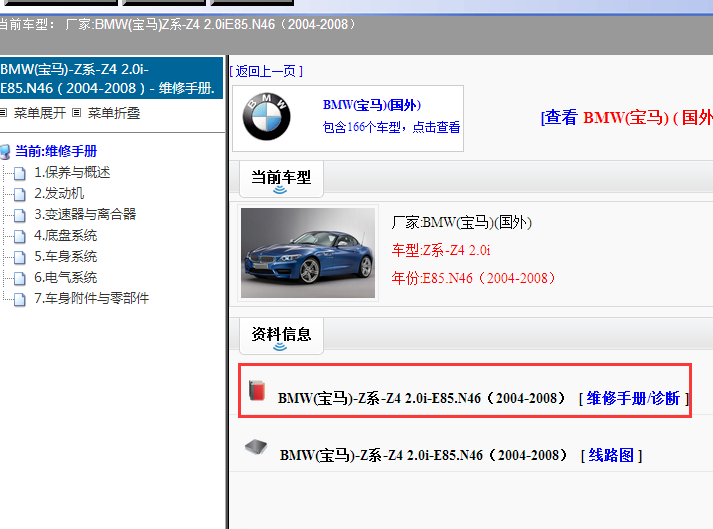Open the 3.变速器与离合器 tree item

[x=85, y=214]
